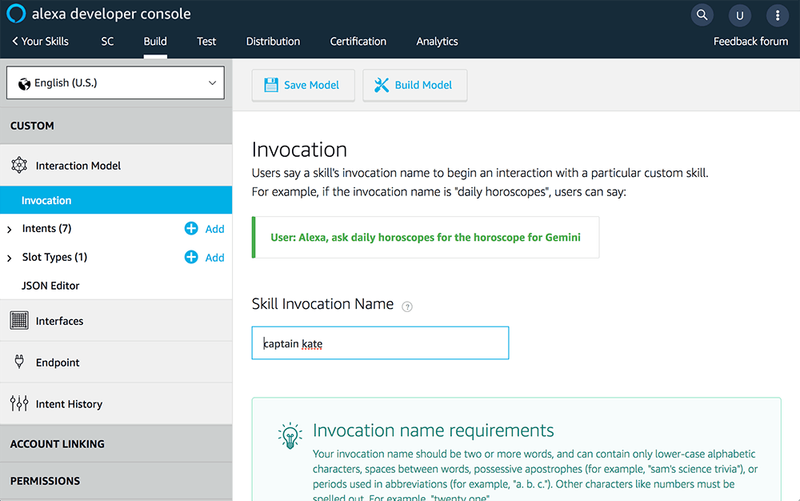Click the Build Model button
The height and width of the screenshot is (501, 800).
click(x=415, y=85)
